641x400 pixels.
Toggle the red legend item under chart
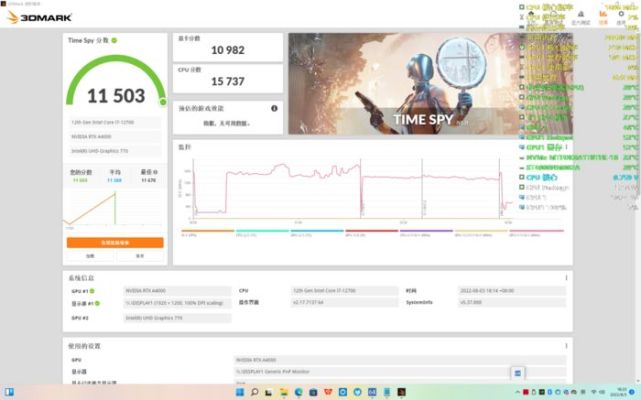(x=372, y=233)
